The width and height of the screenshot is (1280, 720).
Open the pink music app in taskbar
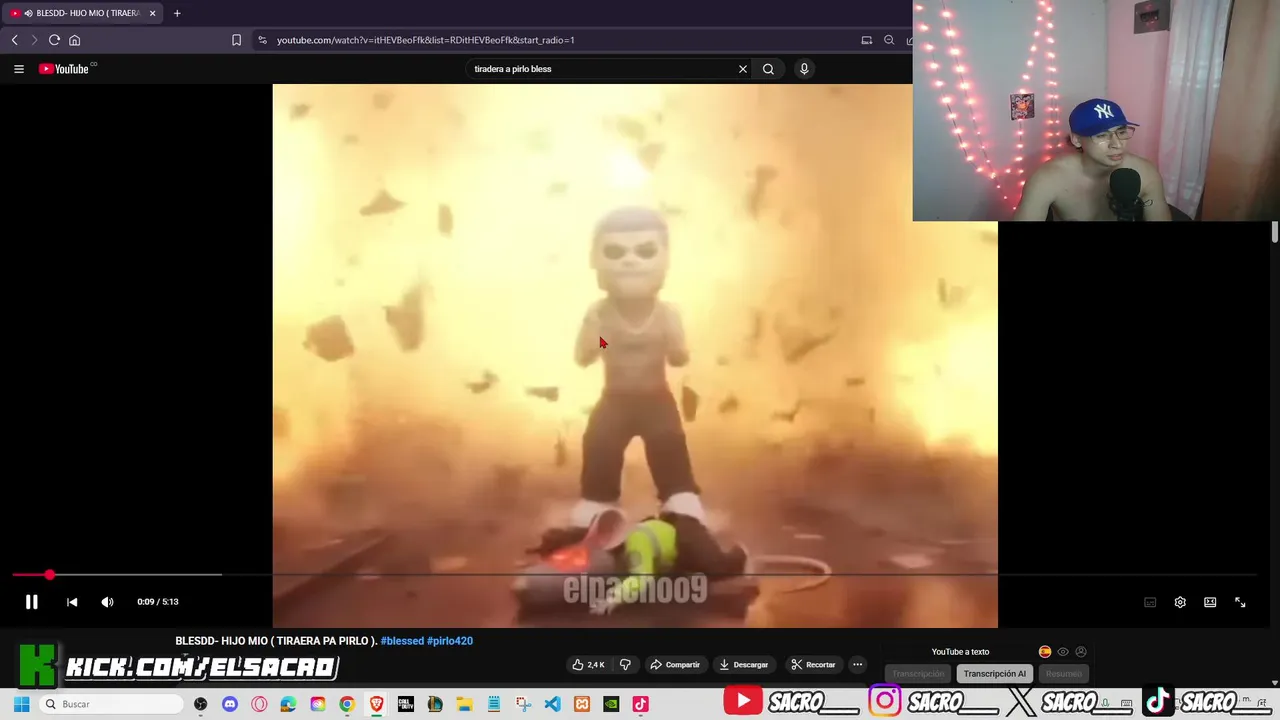coord(640,704)
